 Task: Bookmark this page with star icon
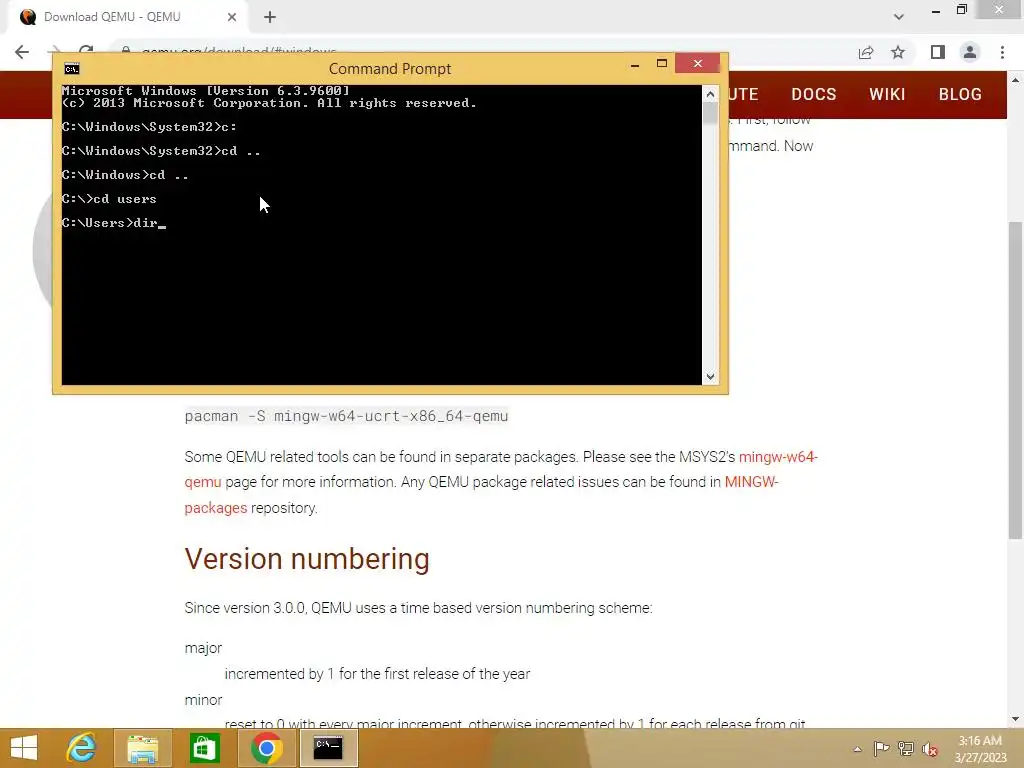click(x=898, y=52)
